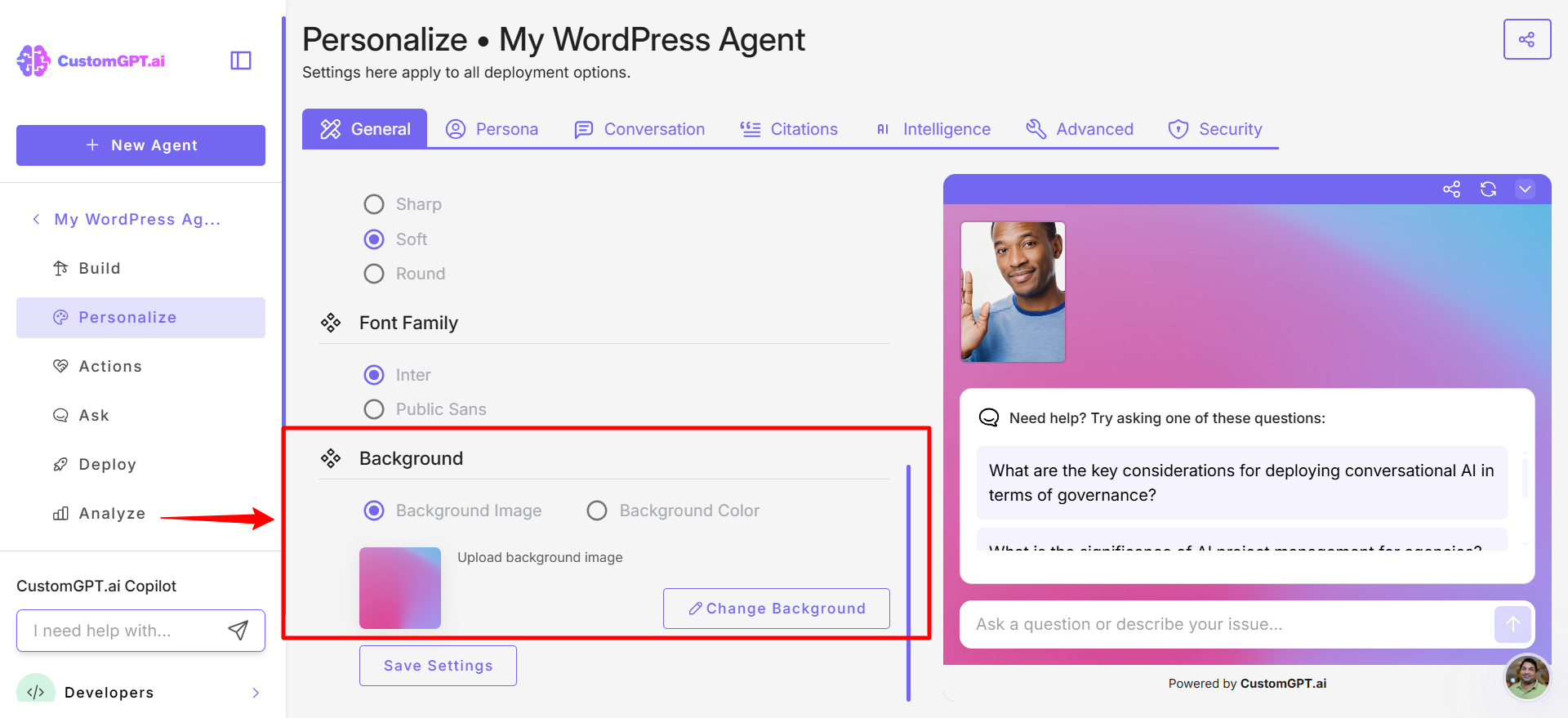Click send arrow in chat preview

[x=1512, y=624]
